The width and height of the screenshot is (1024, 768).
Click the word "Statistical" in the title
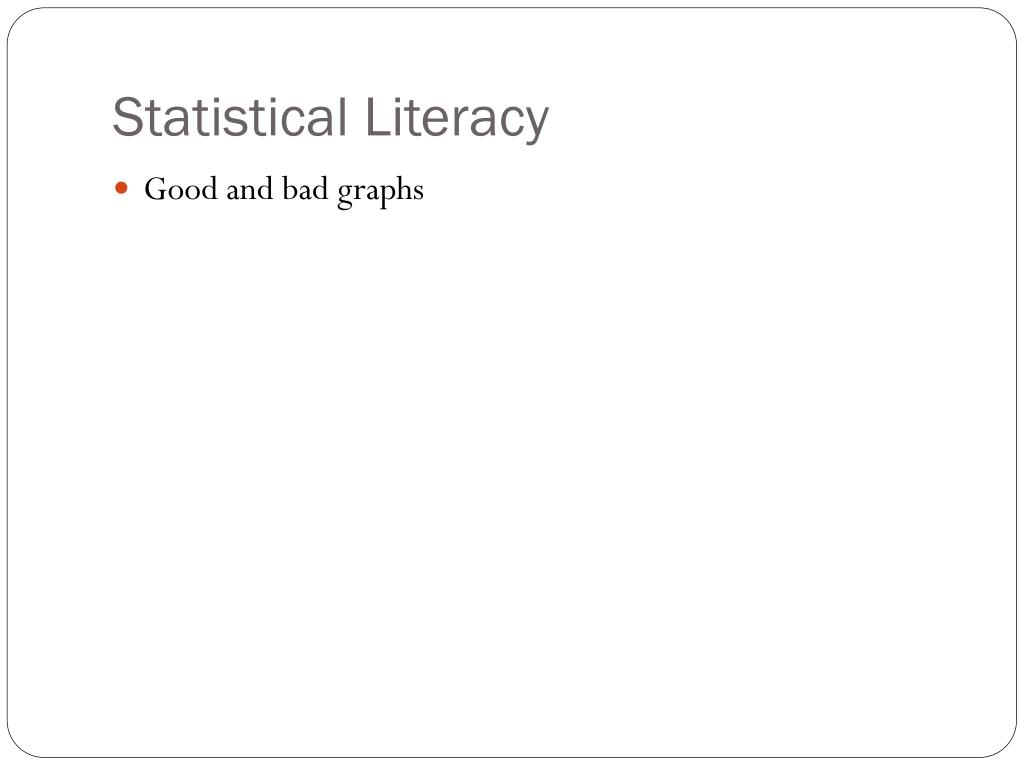pyautogui.click(x=229, y=117)
